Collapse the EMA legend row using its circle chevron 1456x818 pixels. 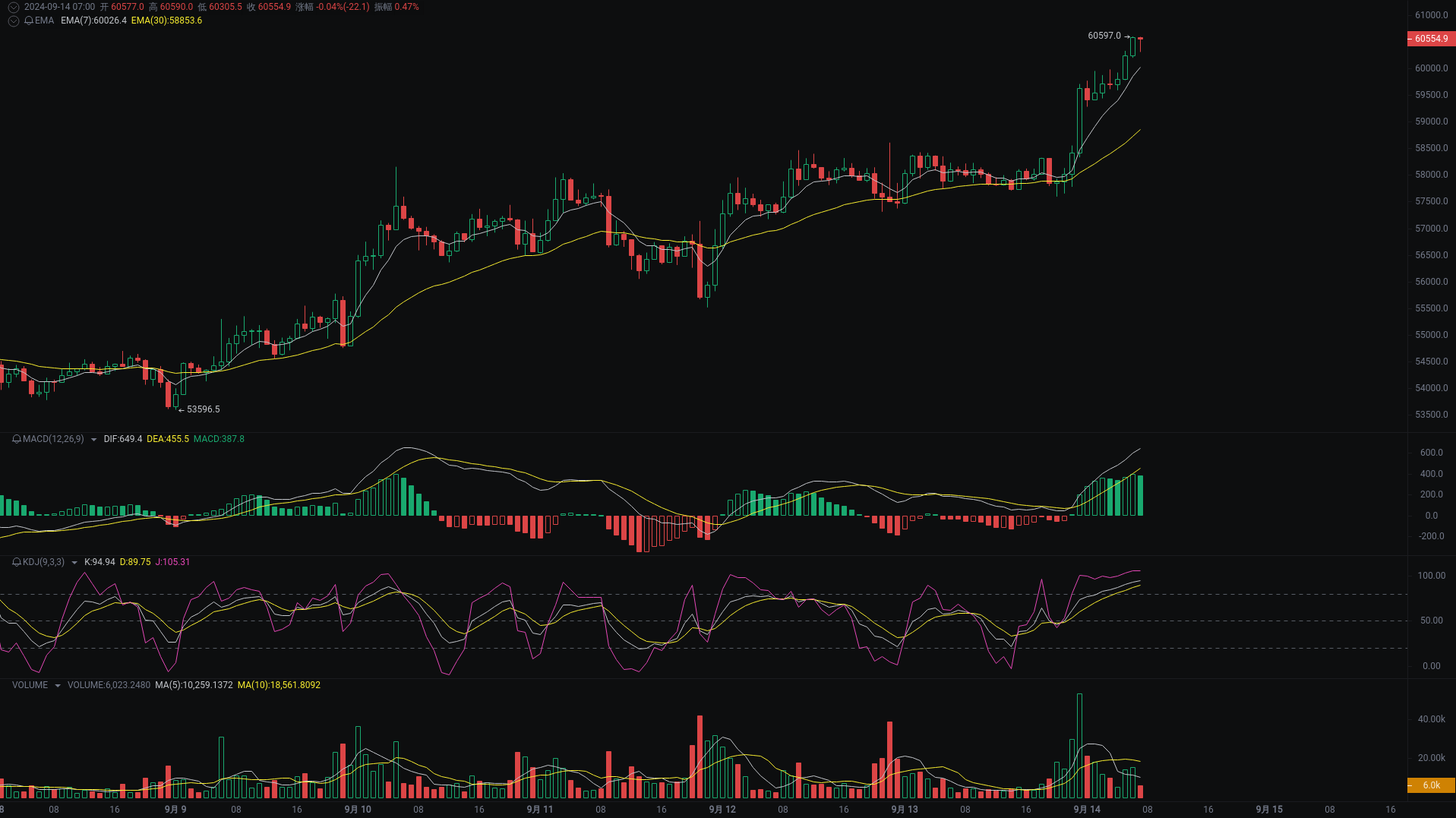[13, 21]
